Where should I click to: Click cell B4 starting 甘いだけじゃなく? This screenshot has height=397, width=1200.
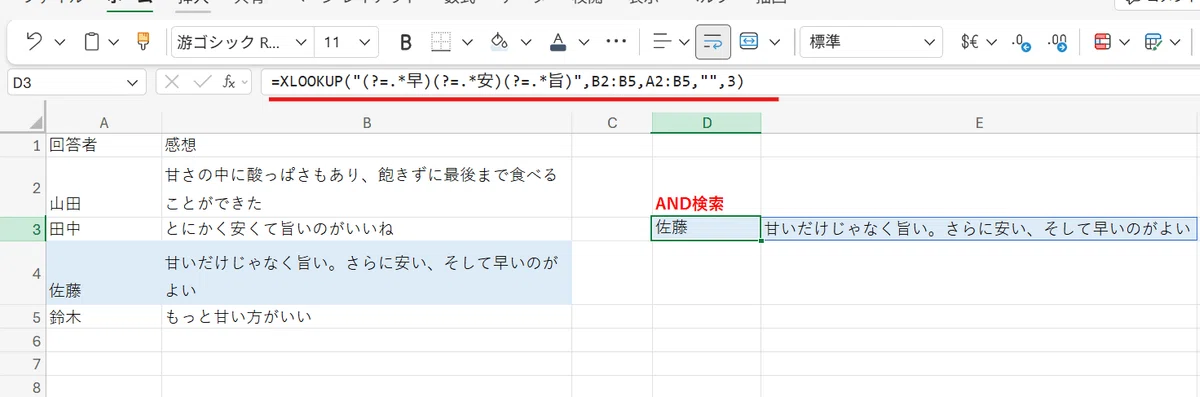[x=367, y=273]
